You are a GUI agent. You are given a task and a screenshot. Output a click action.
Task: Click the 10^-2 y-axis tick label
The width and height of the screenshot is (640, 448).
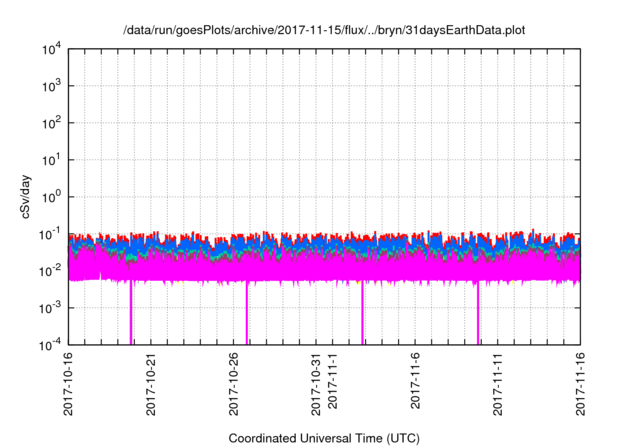pos(51,271)
